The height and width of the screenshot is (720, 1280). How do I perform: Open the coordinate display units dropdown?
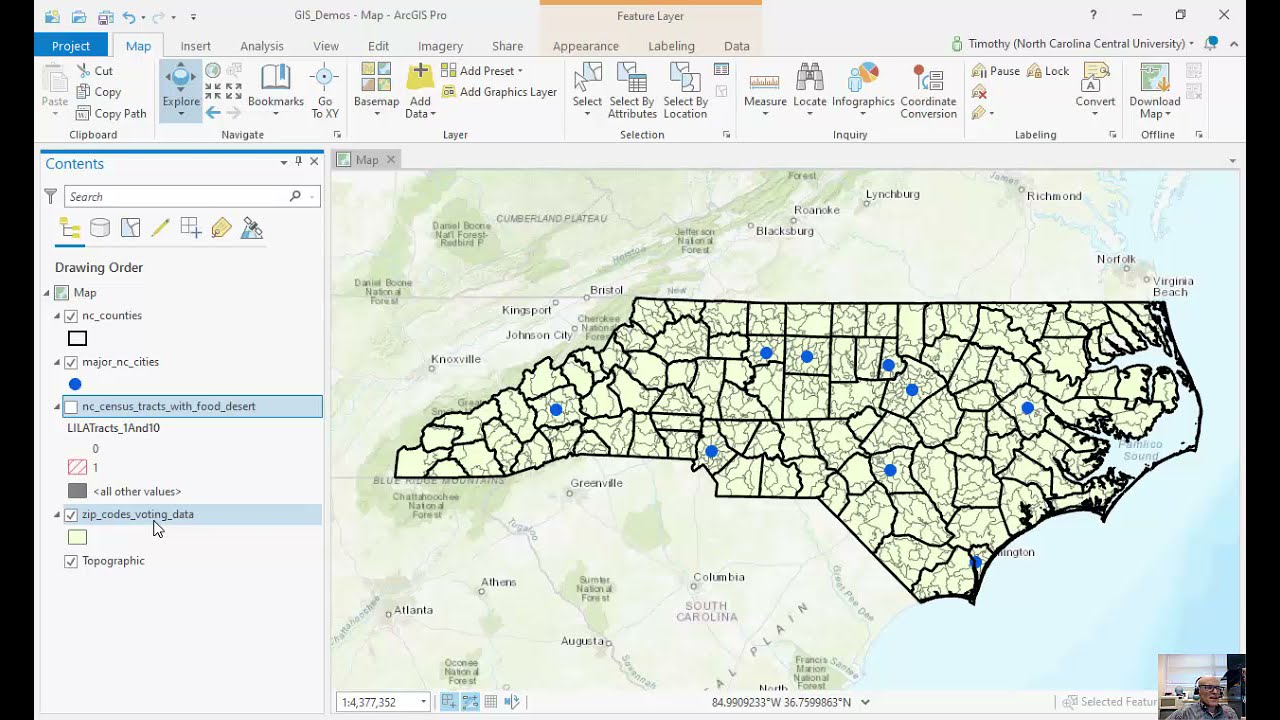pos(865,702)
